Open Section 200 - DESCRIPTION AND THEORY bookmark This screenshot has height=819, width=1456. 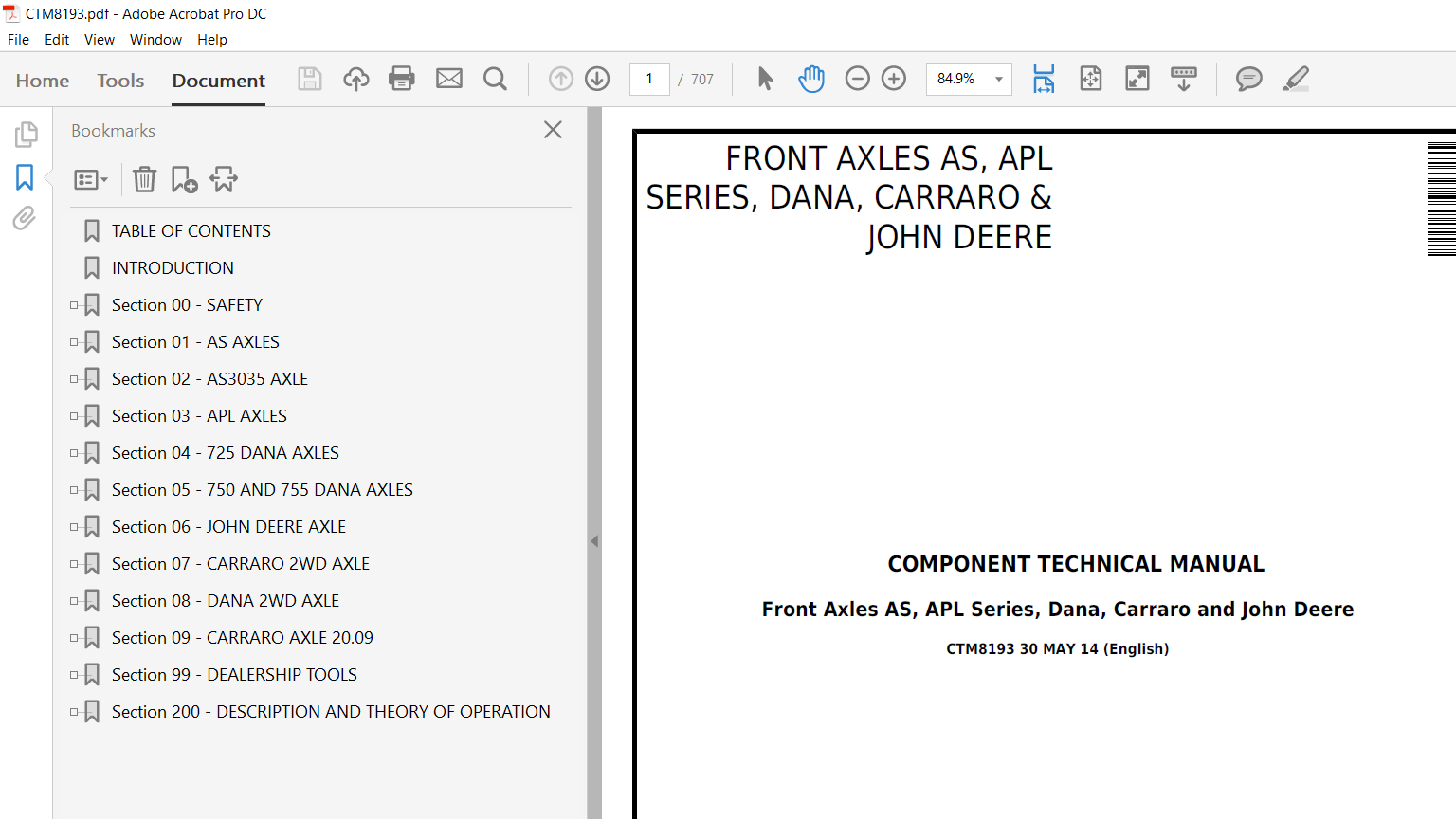coord(331,712)
